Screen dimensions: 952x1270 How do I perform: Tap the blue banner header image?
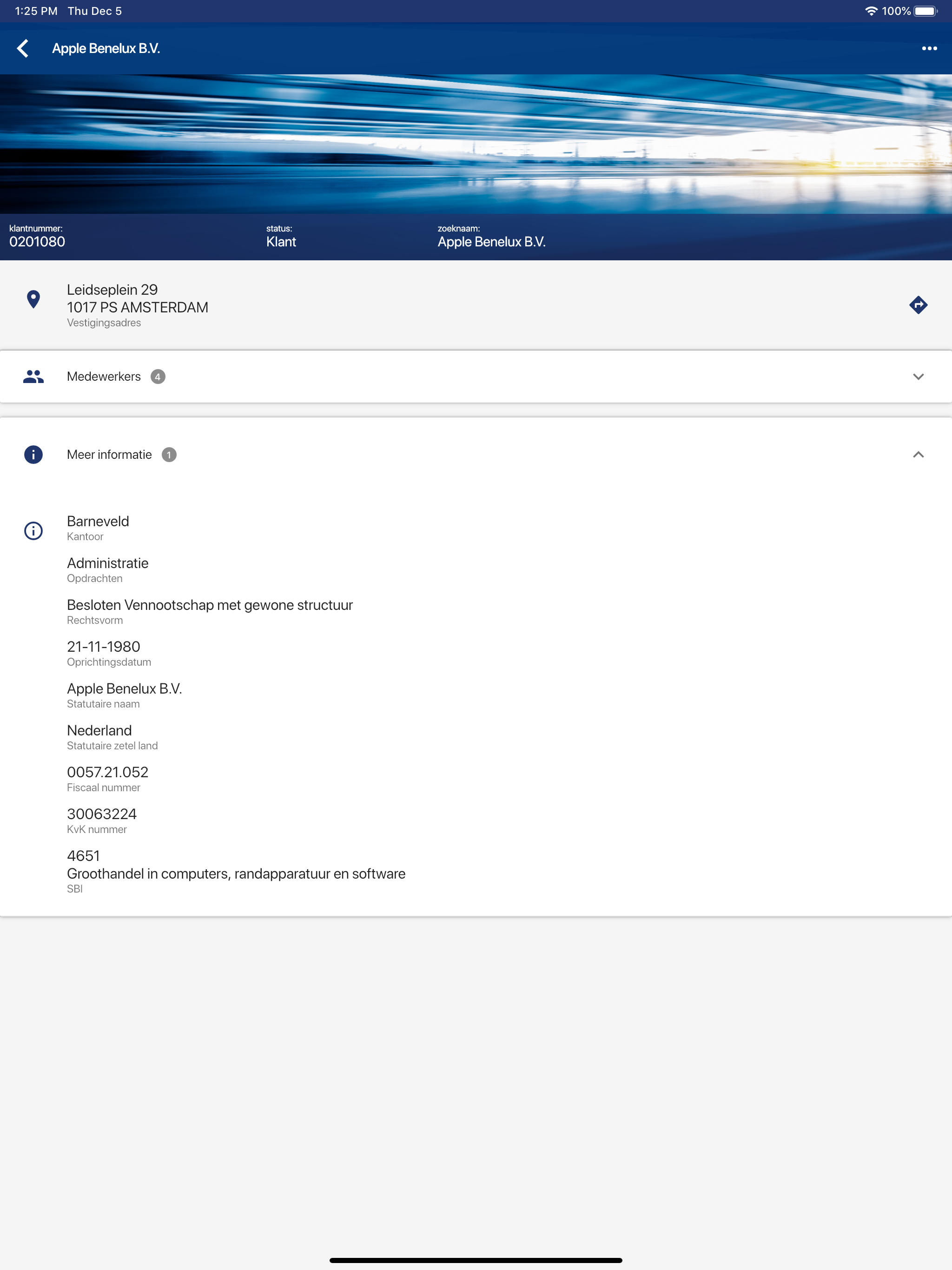476,144
